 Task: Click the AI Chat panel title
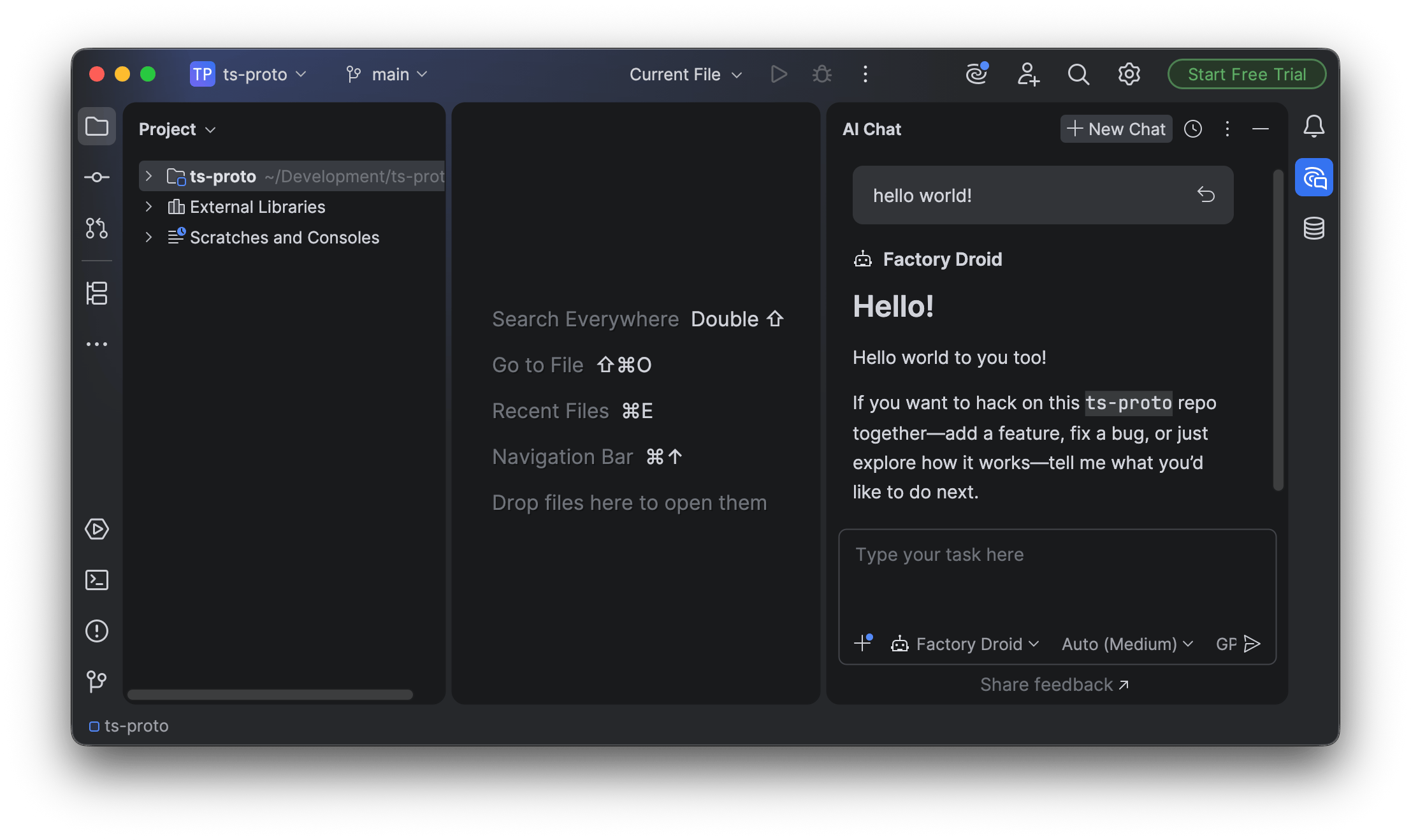871,129
